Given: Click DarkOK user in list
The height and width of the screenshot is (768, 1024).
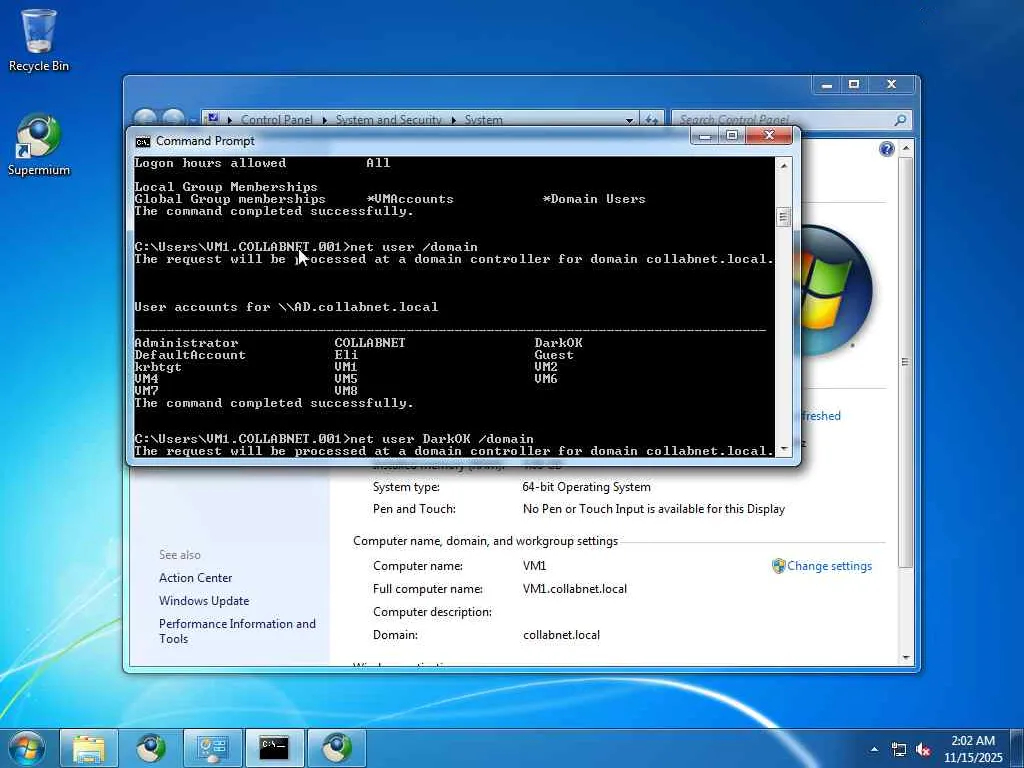Looking at the screenshot, I should [558, 343].
